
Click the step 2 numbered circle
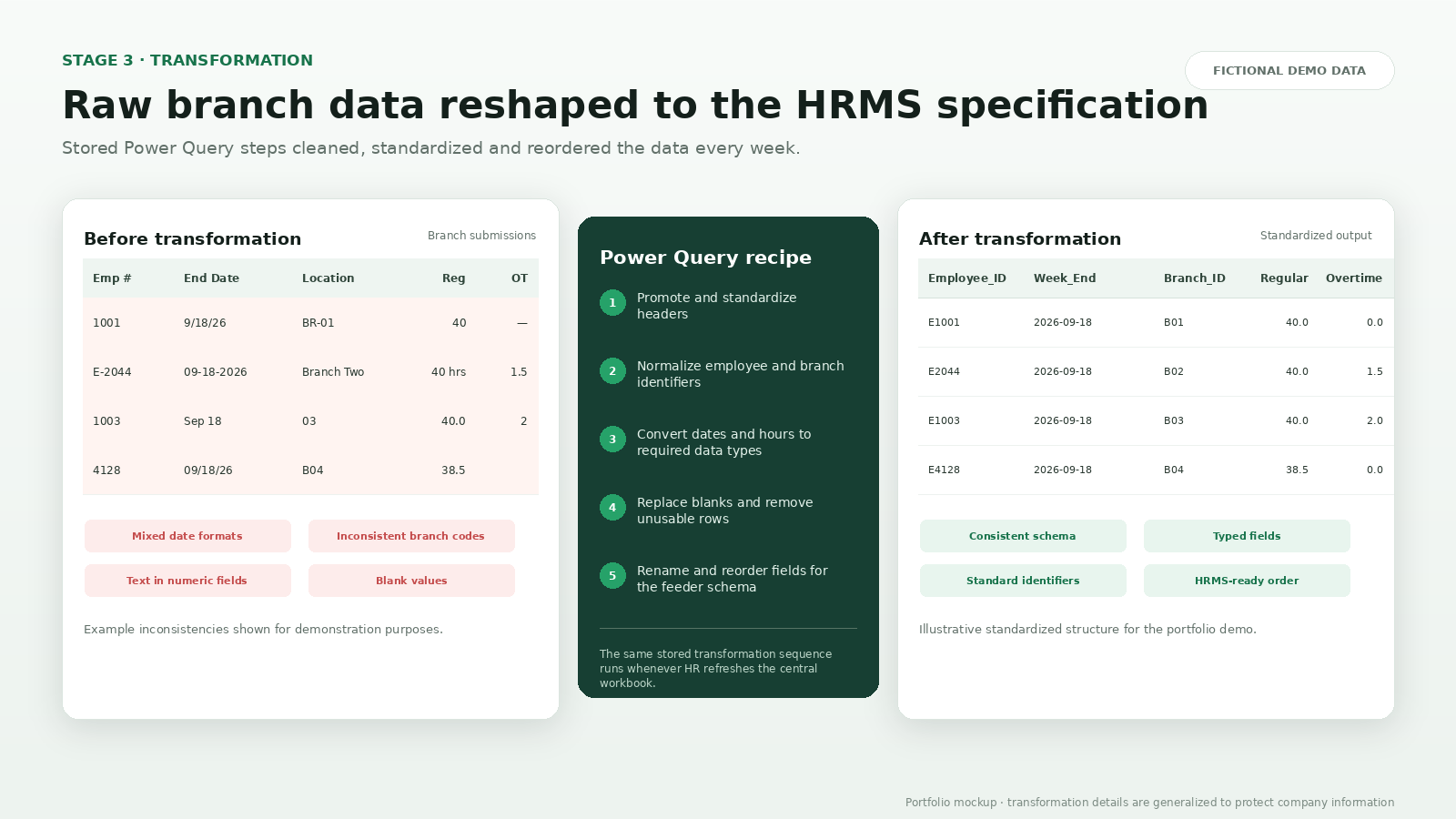click(x=612, y=371)
